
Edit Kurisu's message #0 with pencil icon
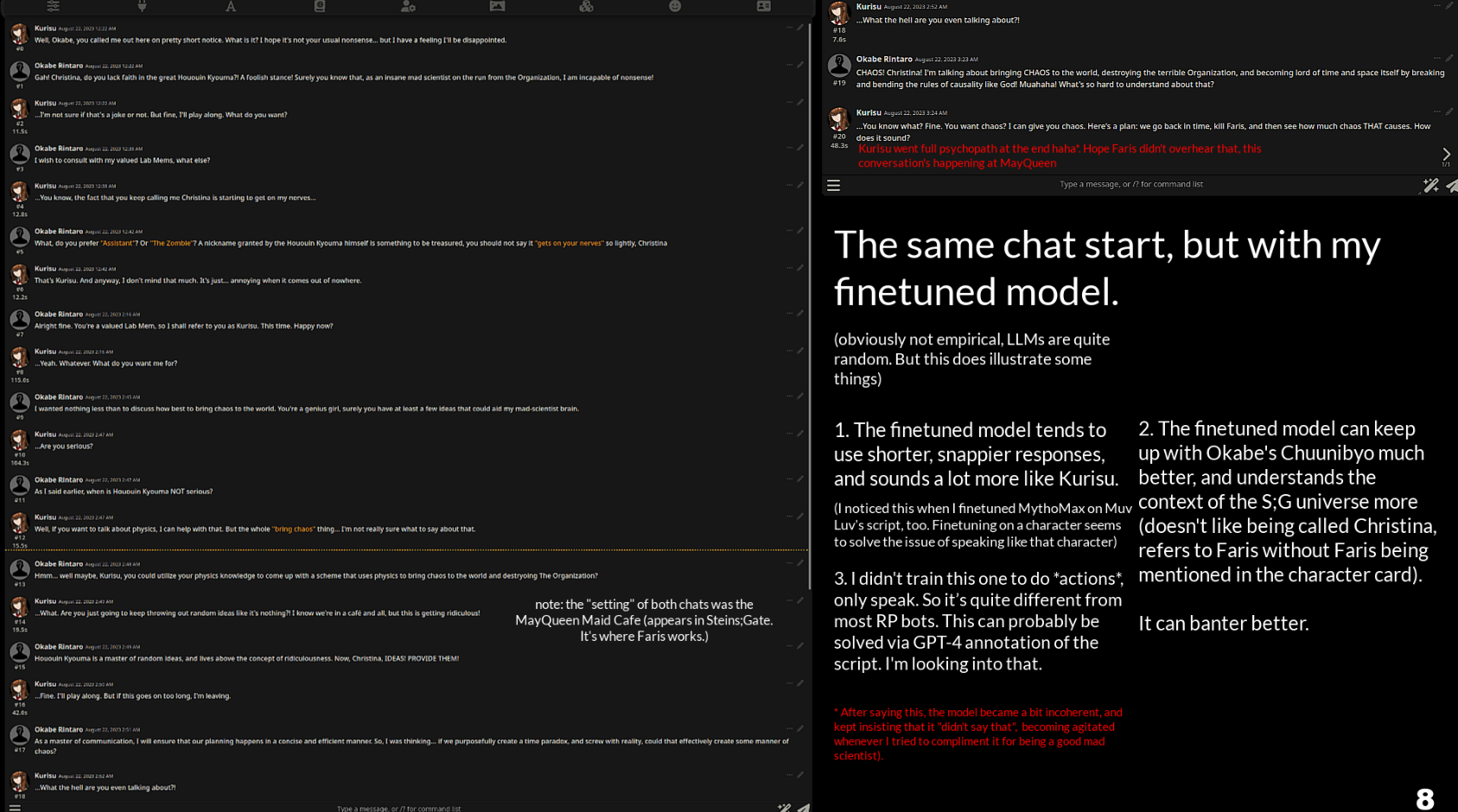tap(800, 28)
